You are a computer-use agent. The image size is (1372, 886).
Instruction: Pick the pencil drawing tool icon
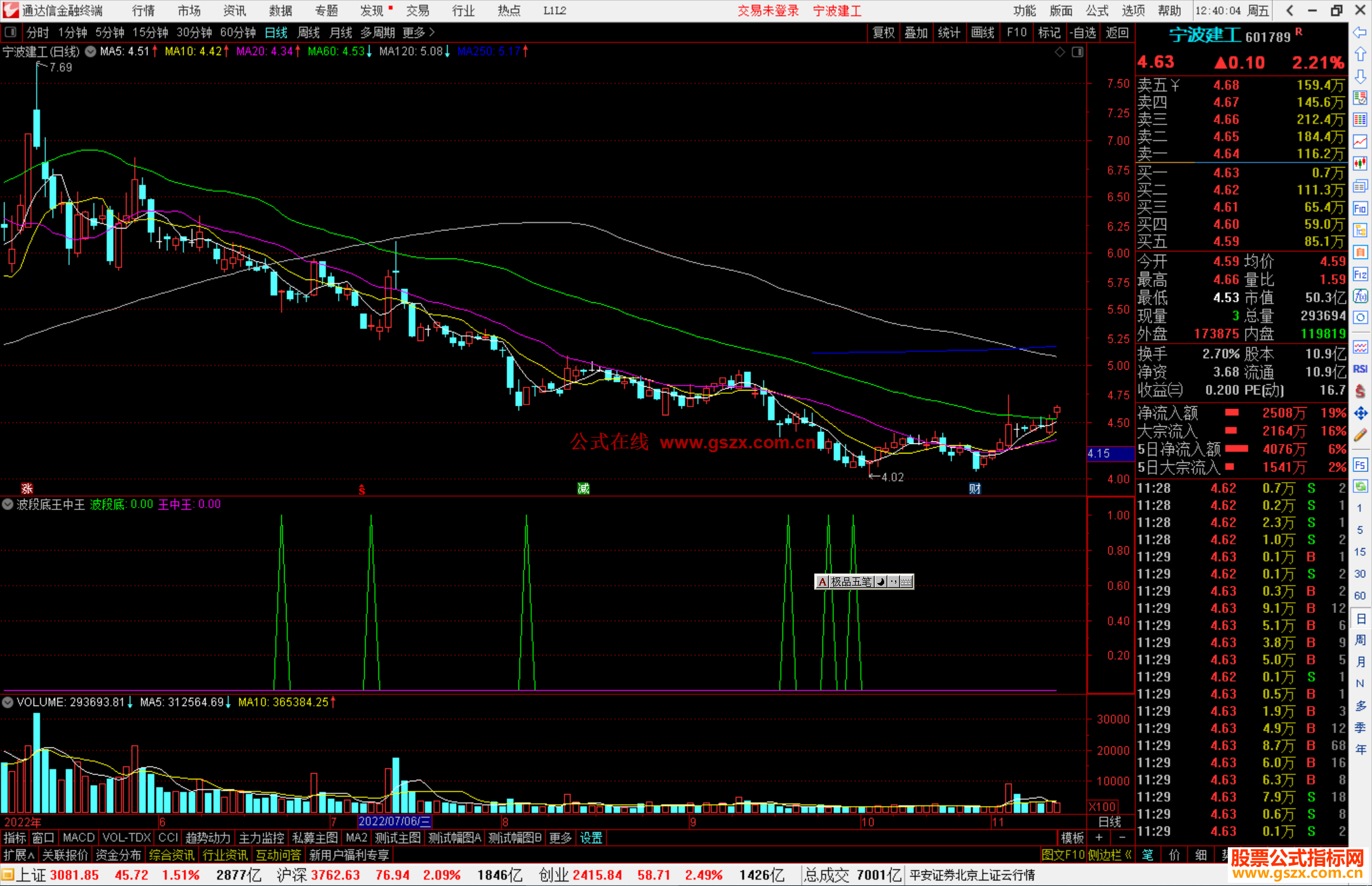tap(1360, 435)
